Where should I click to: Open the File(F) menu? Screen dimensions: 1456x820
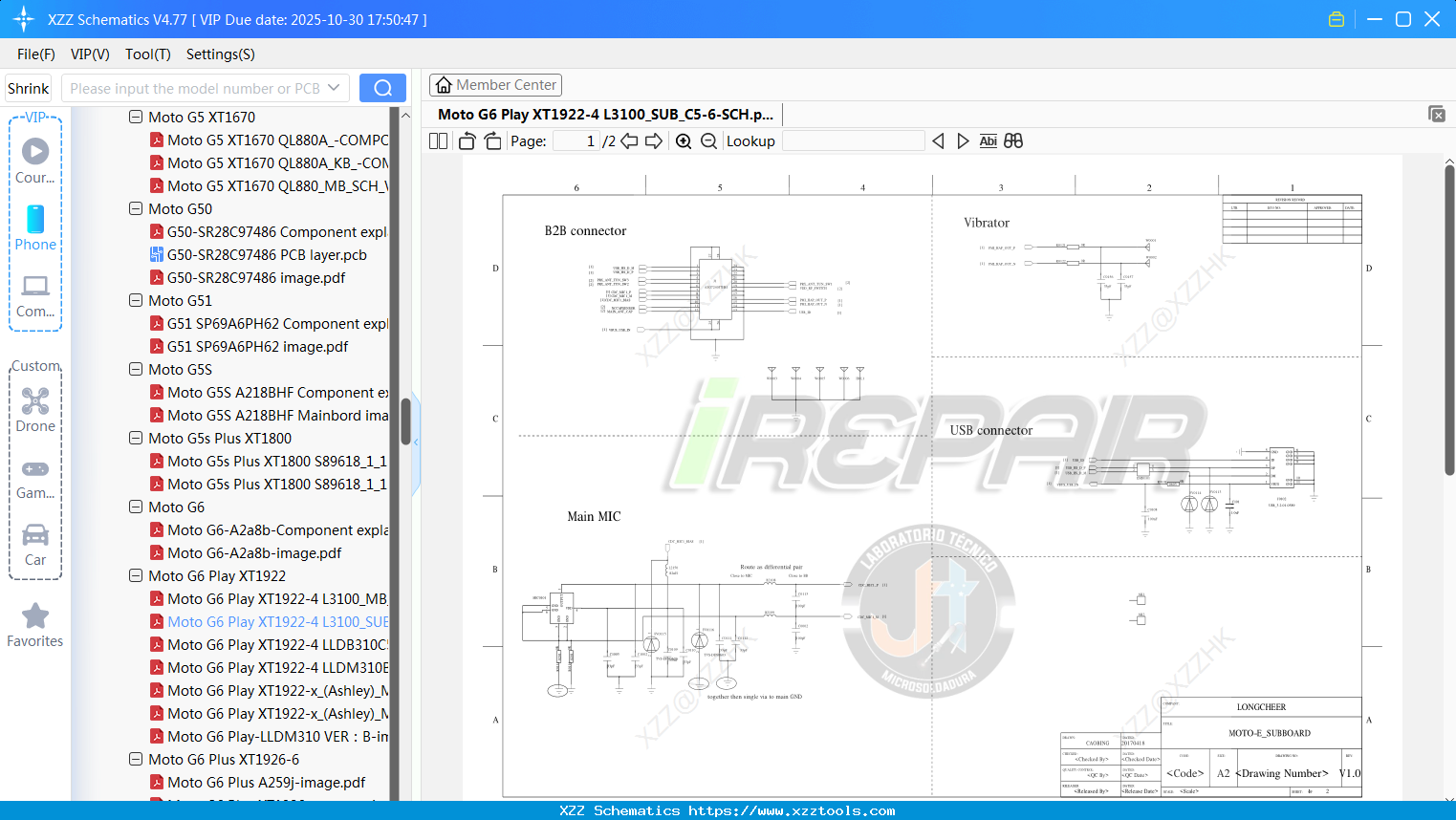[36, 54]
